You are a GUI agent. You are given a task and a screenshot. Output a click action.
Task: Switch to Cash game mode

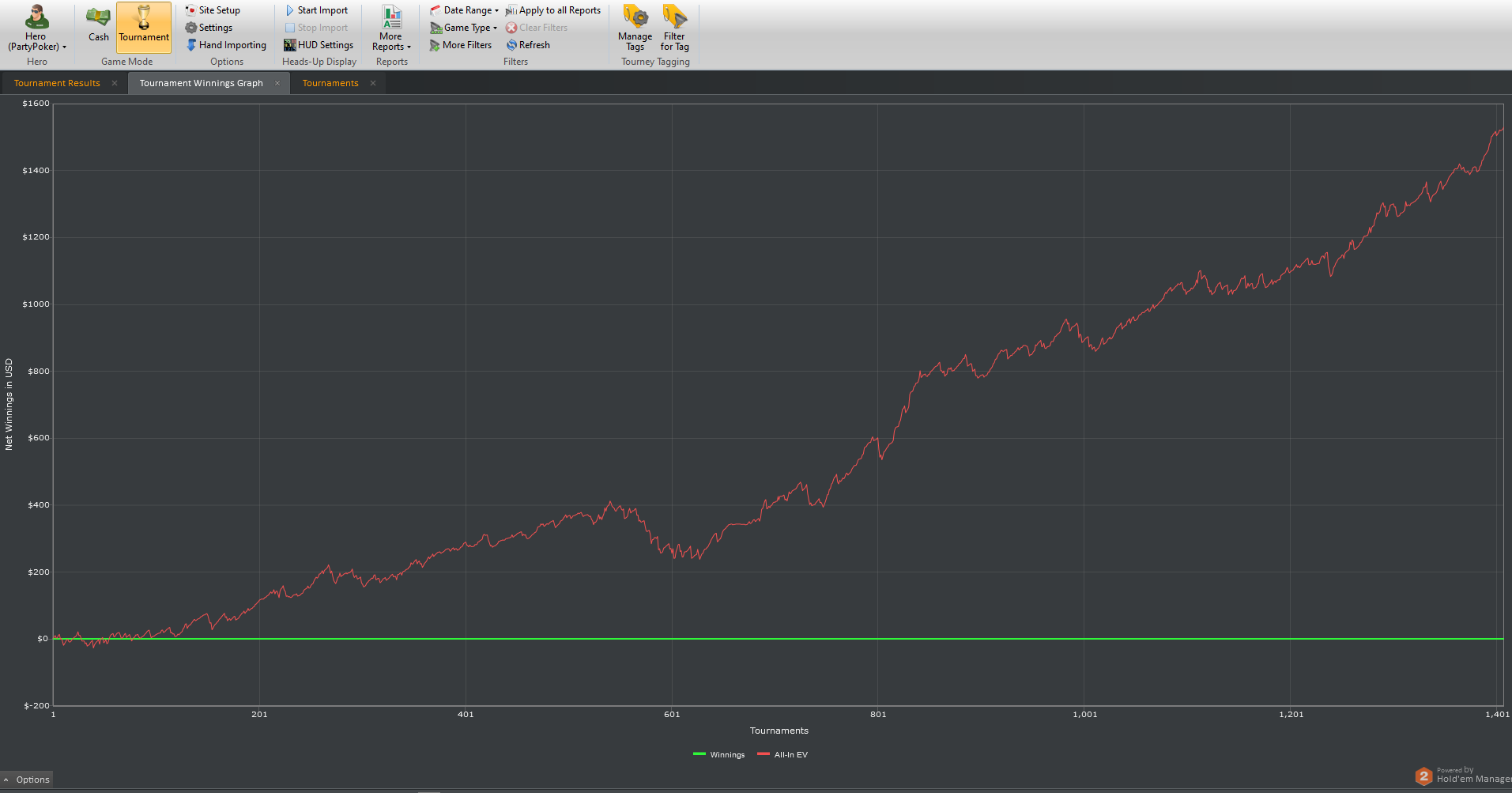click(99, 25)
